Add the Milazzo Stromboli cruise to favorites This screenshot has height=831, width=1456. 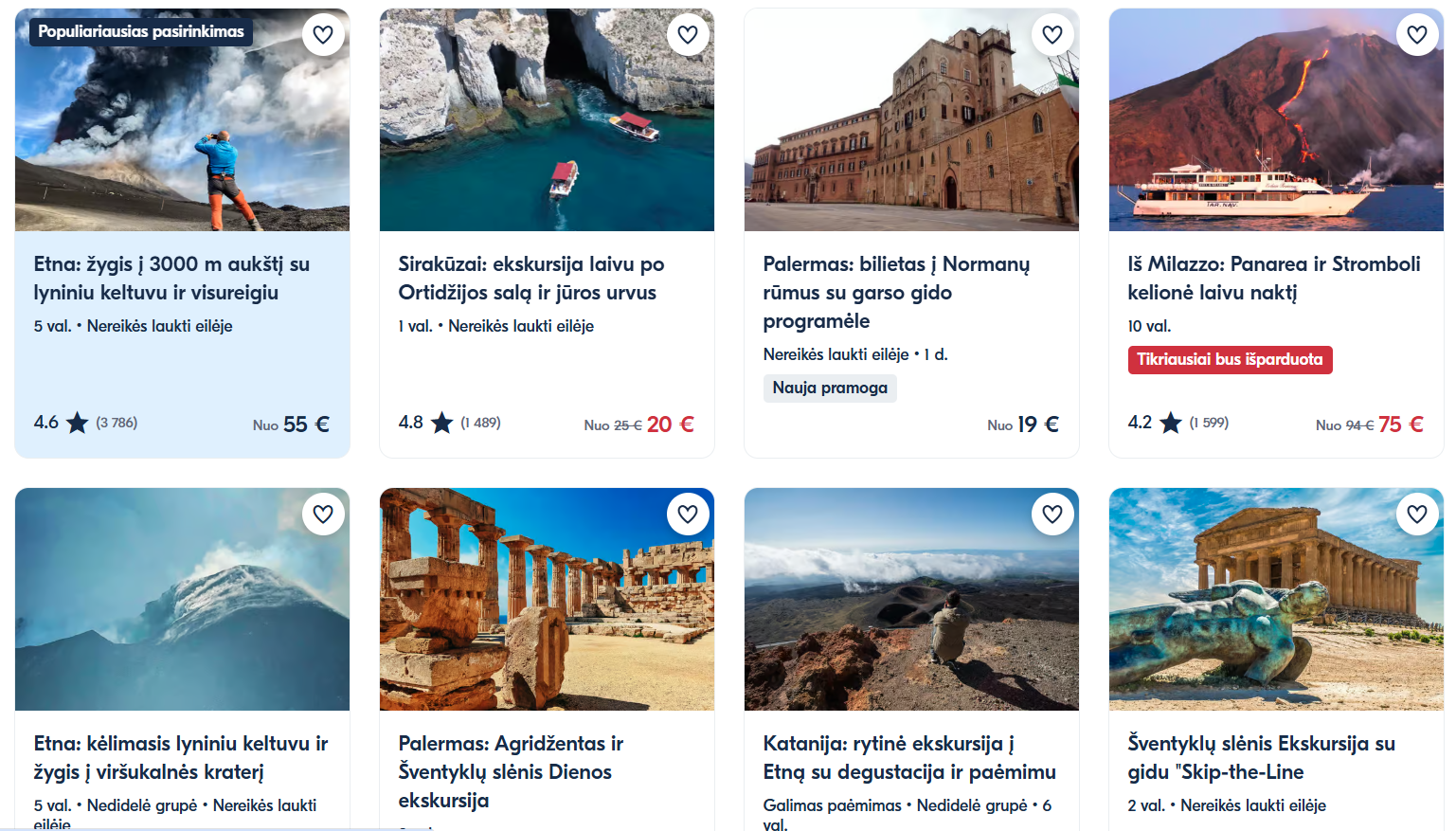pos(1417,35)
